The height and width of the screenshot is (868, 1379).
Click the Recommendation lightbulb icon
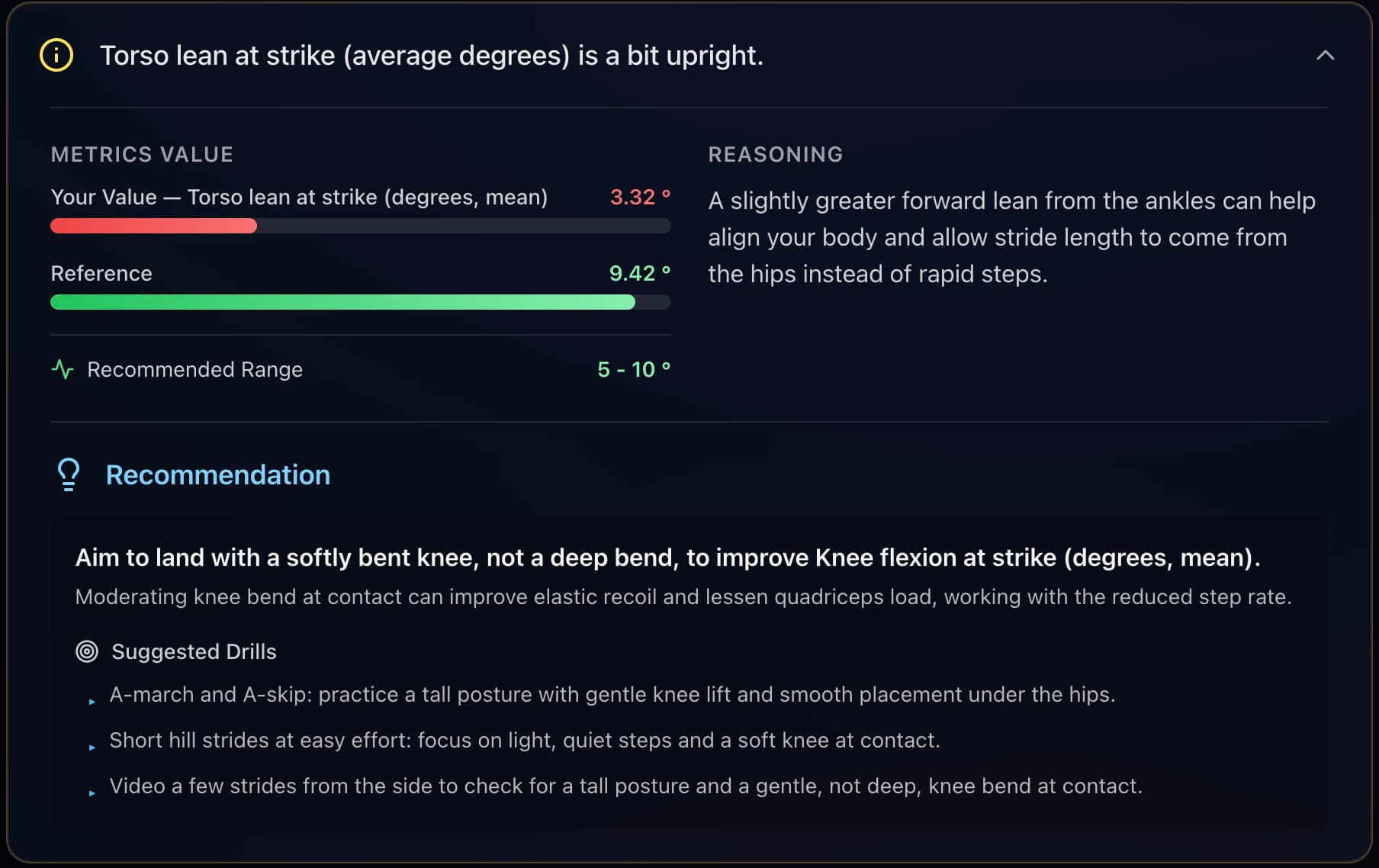(69, 474)
